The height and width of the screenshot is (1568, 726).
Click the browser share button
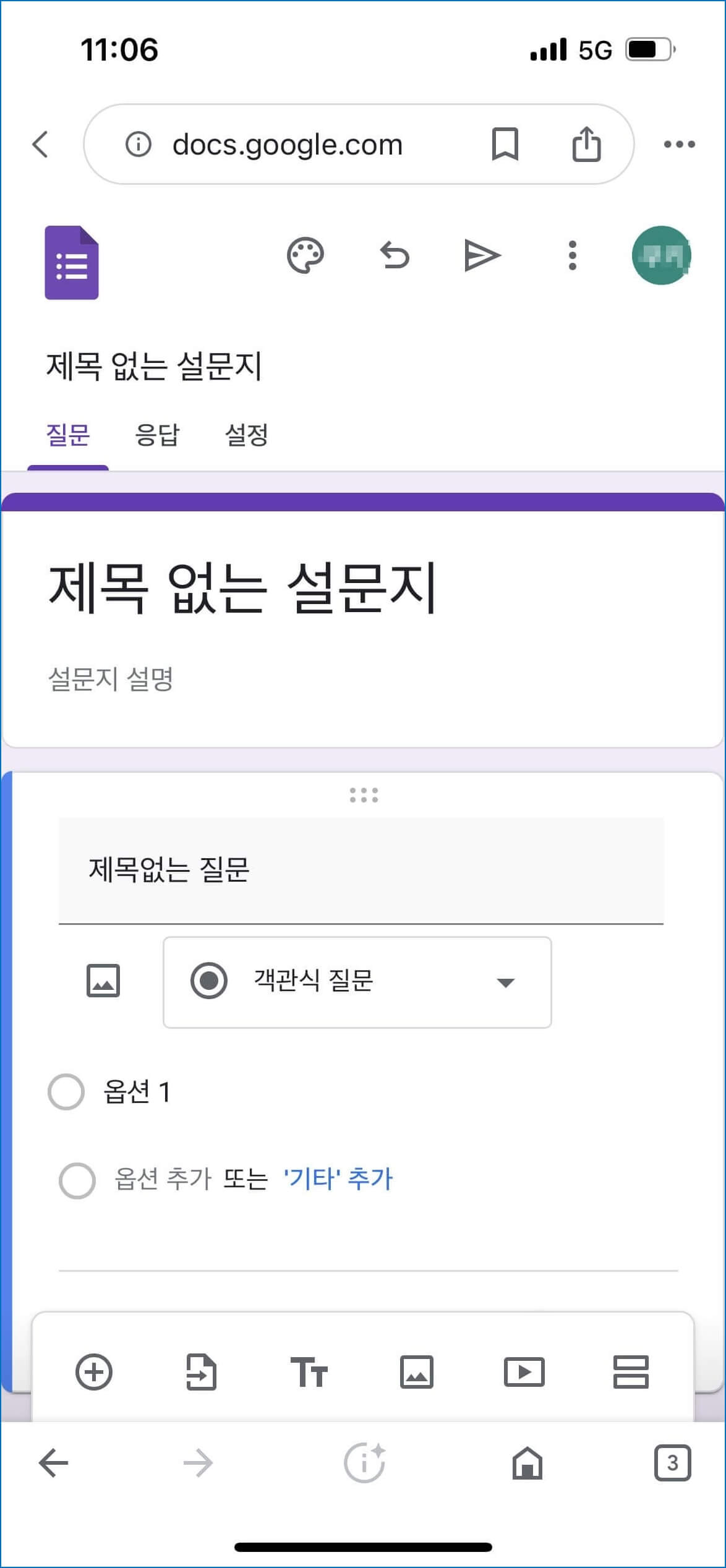tap(585, 144)
